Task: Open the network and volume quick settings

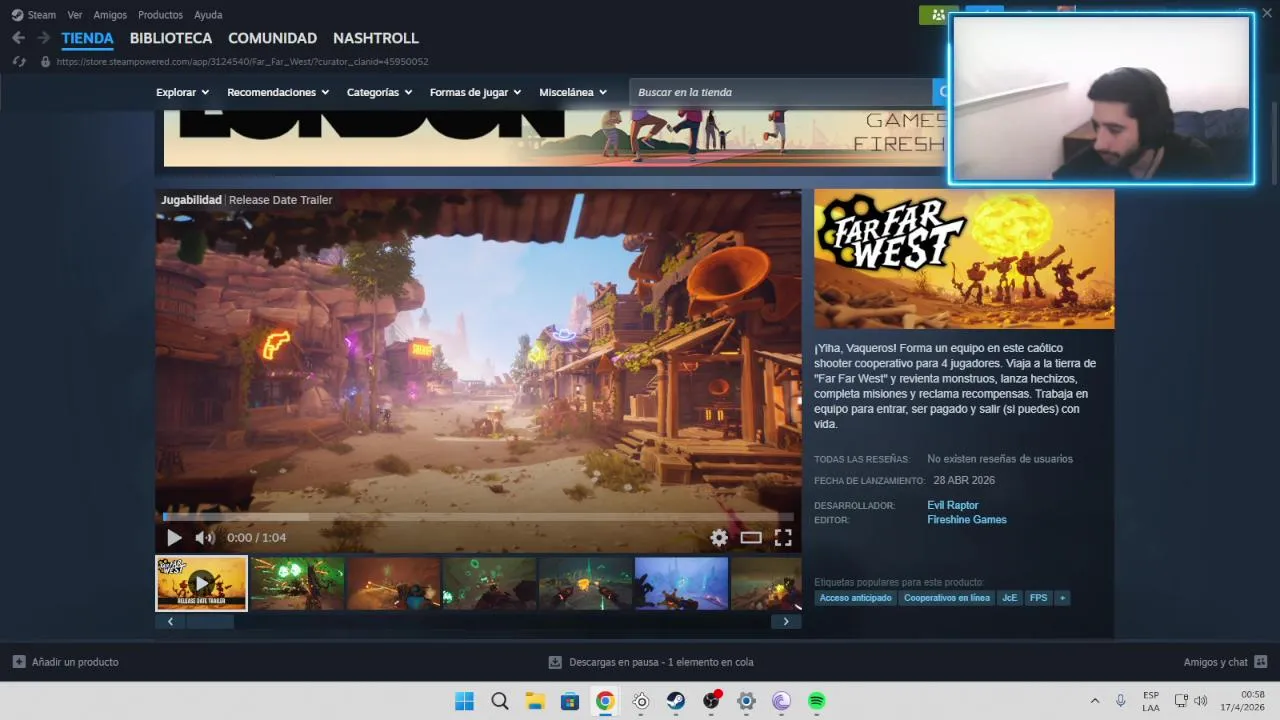Action: pos(1190,701)
